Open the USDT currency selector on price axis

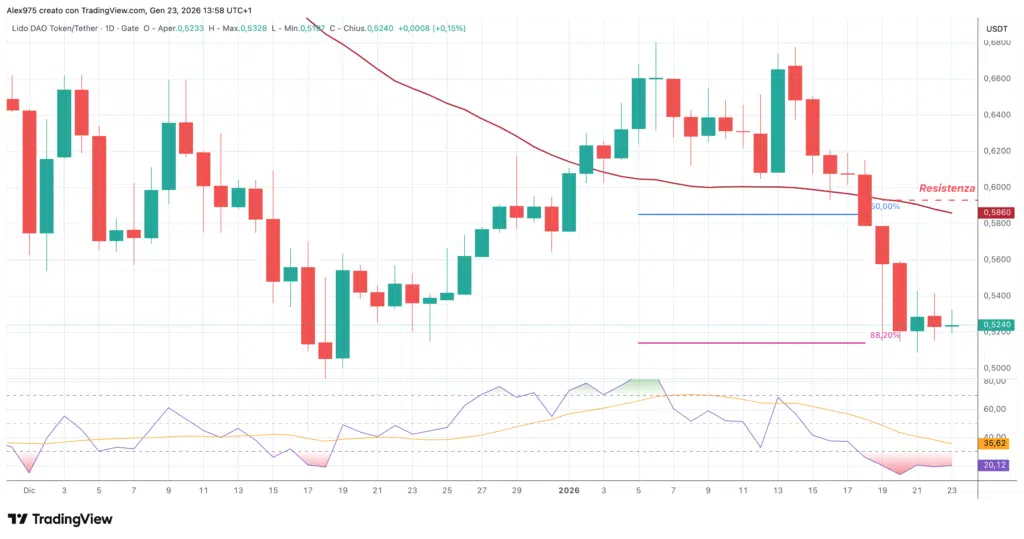tap(996, 30)
